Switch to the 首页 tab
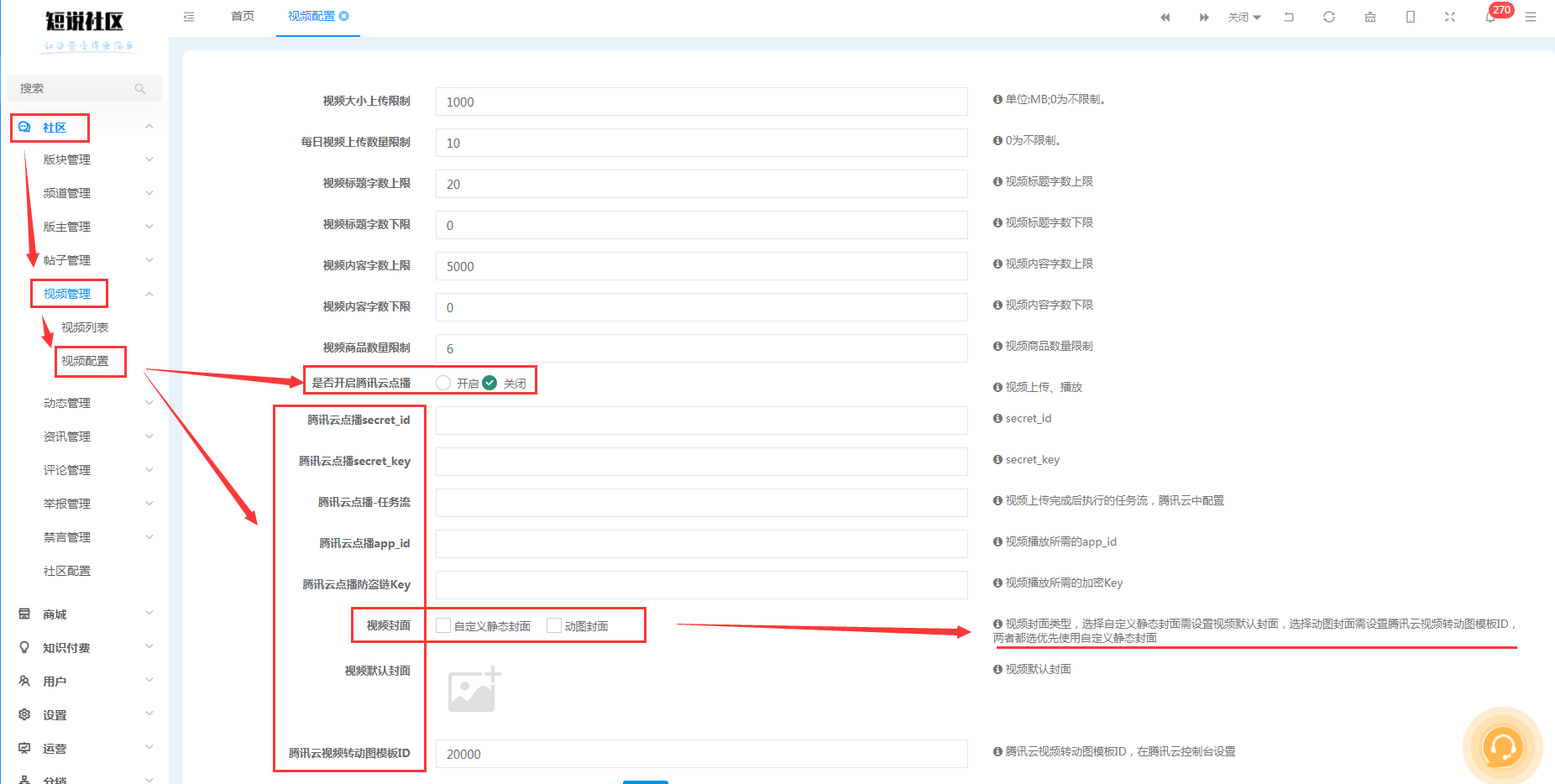Image resolution: width=1555 pixels, height=784 pixels. click(x=243, y=17)
